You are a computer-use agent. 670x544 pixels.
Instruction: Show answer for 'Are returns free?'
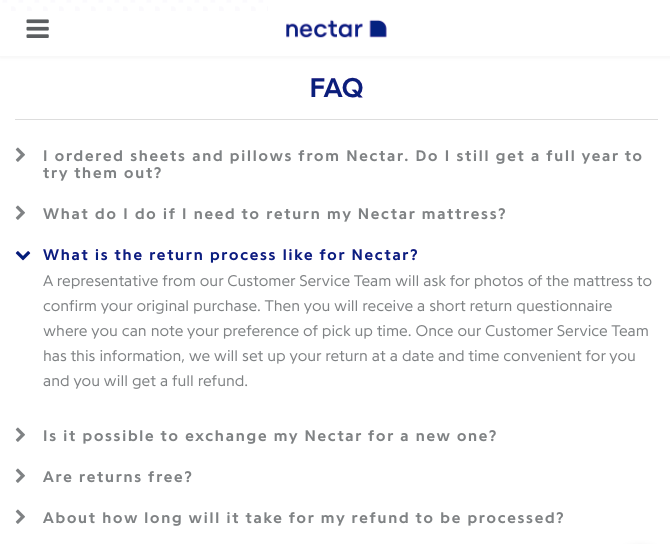click(117, 477)
